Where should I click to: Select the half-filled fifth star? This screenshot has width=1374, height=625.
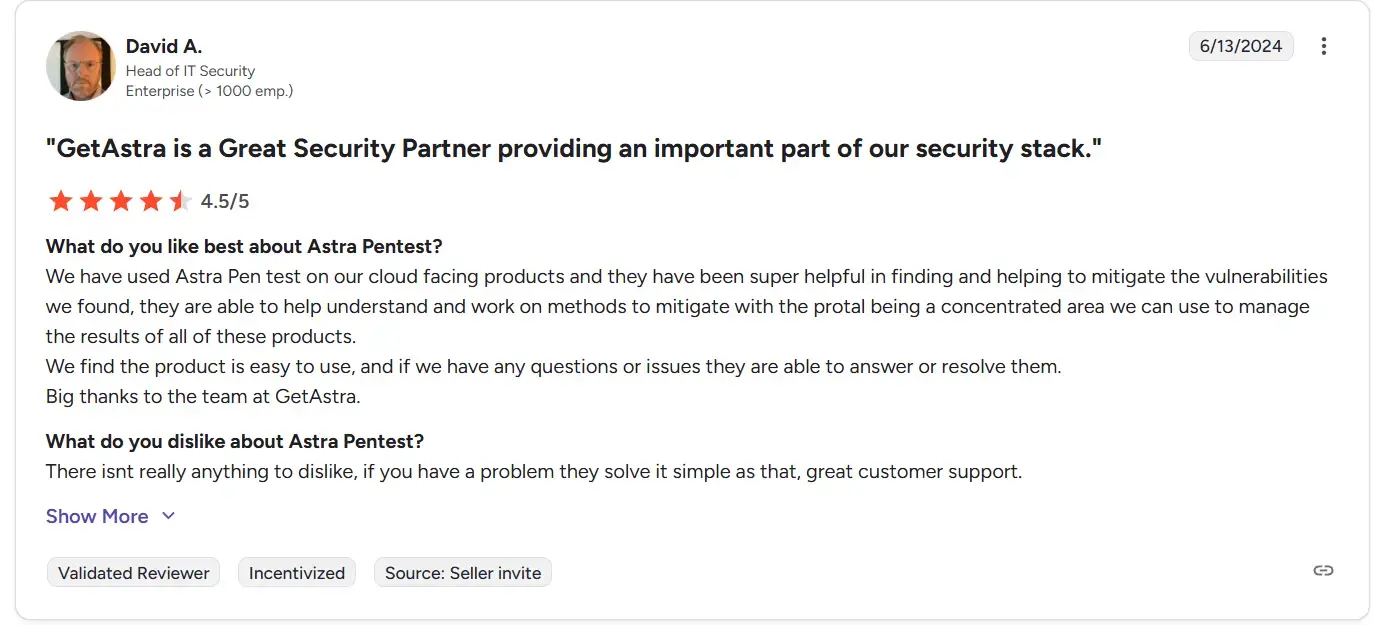(x=180, y=200)
